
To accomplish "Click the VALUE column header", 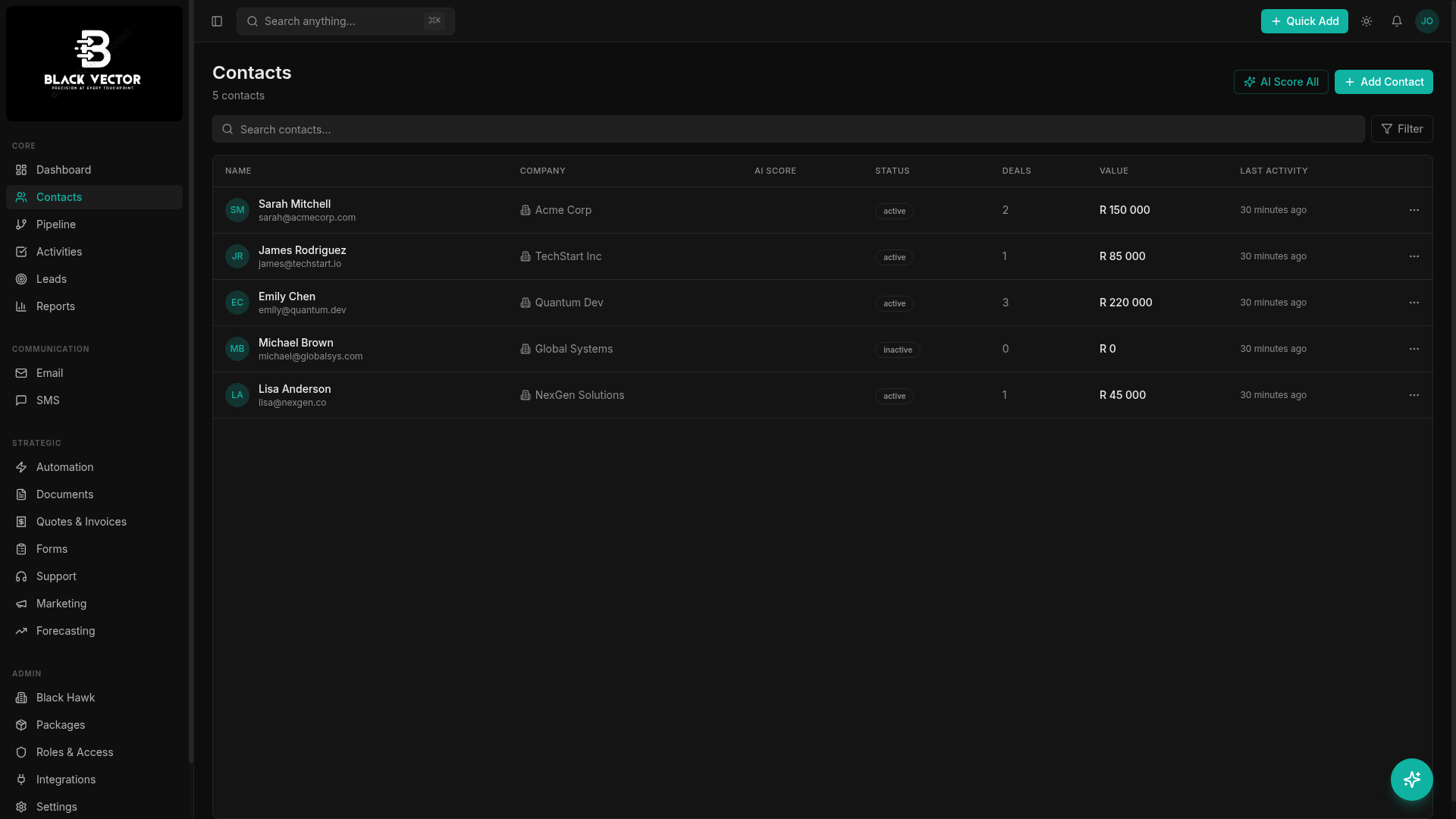I will [x=1114, y=171].
